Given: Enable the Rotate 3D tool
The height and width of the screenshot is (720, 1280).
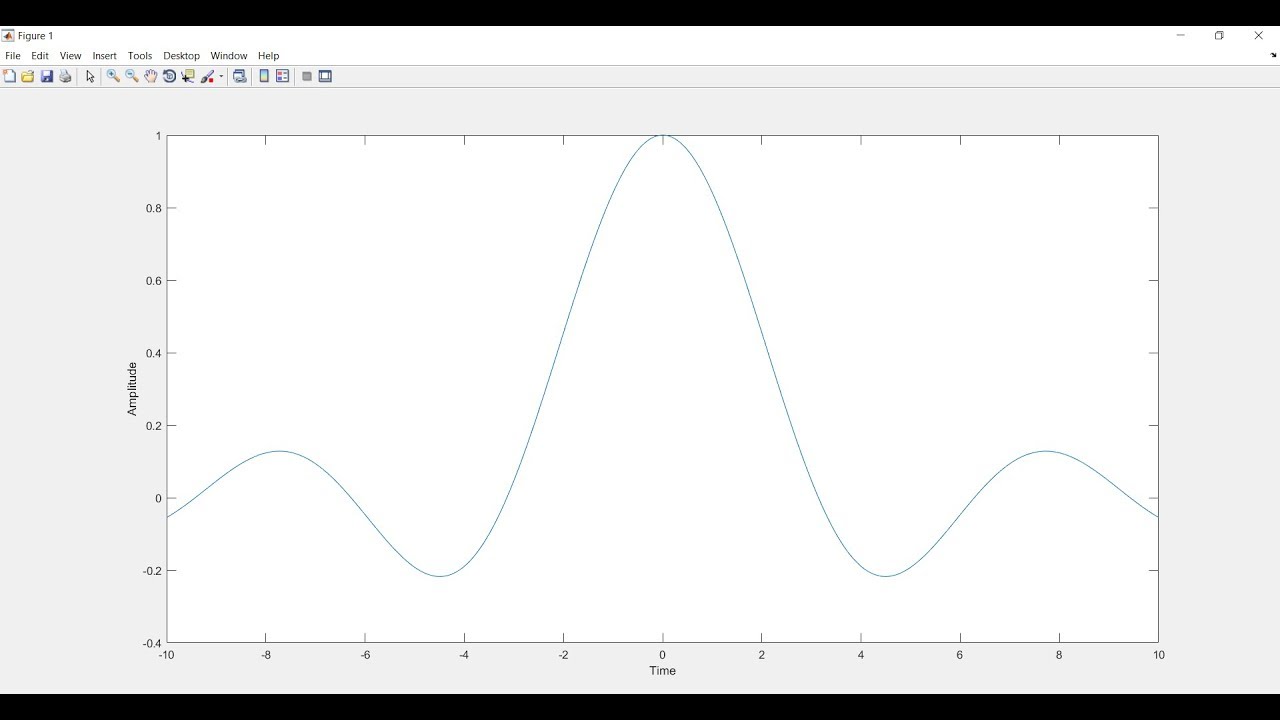Looking at the screenshot, I should pos(169,76).
